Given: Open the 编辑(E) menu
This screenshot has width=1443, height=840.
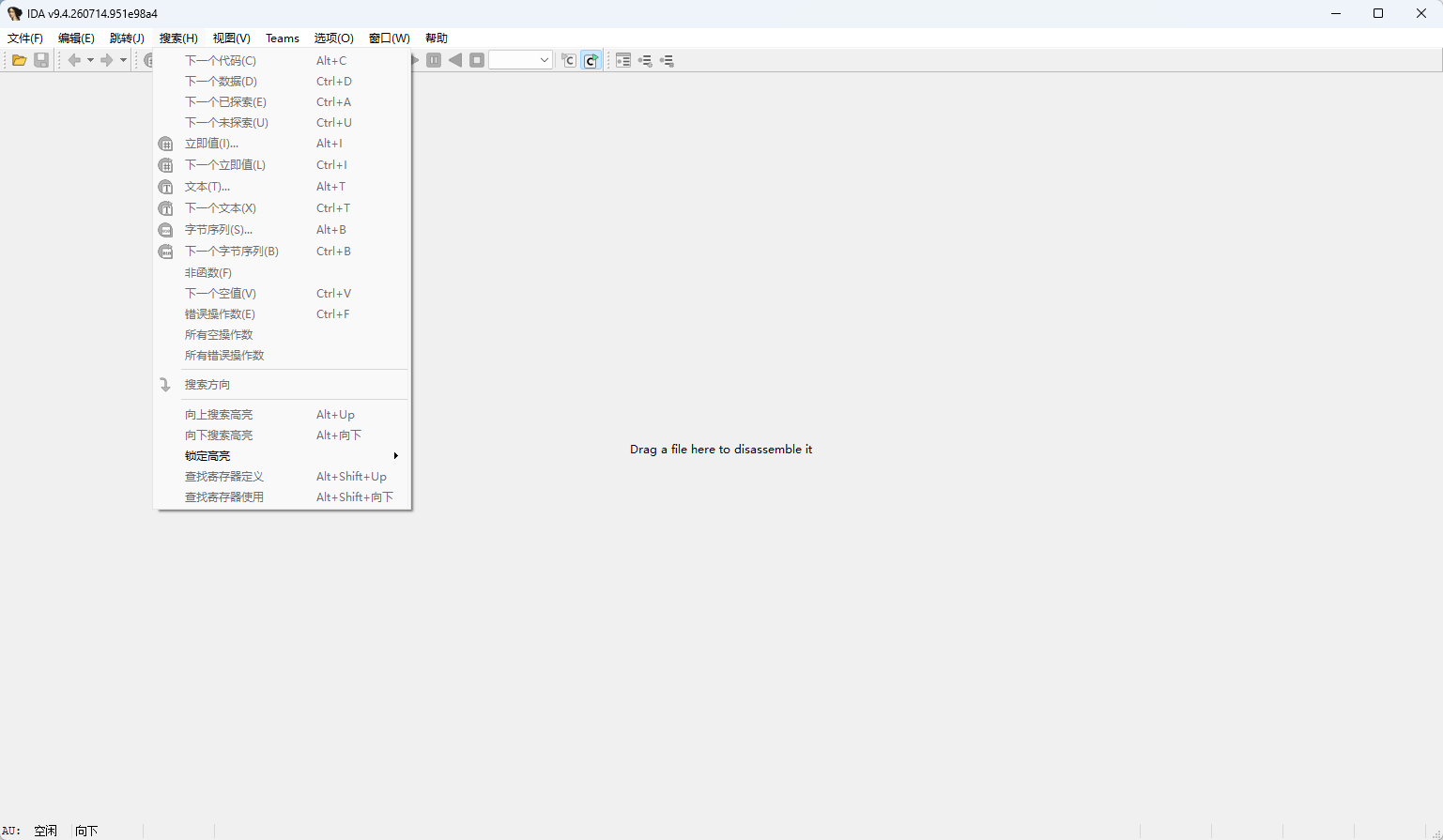Looking at the screenshot, I should point(76,38).
